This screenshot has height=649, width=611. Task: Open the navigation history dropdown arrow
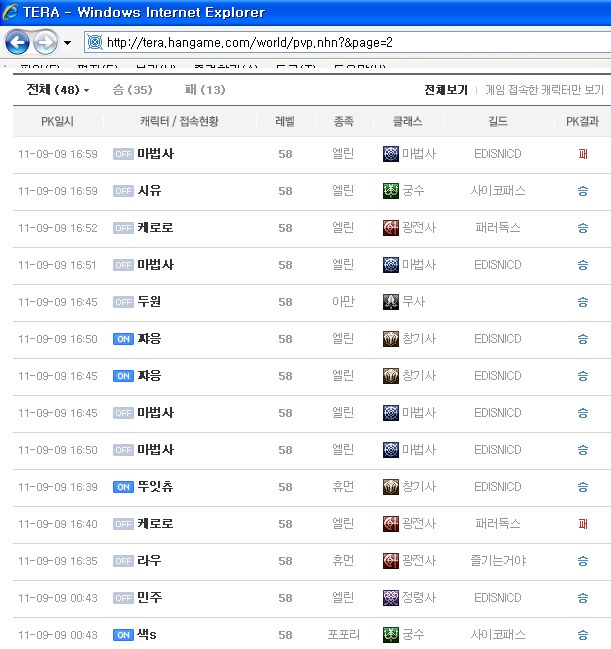point(67,43)
